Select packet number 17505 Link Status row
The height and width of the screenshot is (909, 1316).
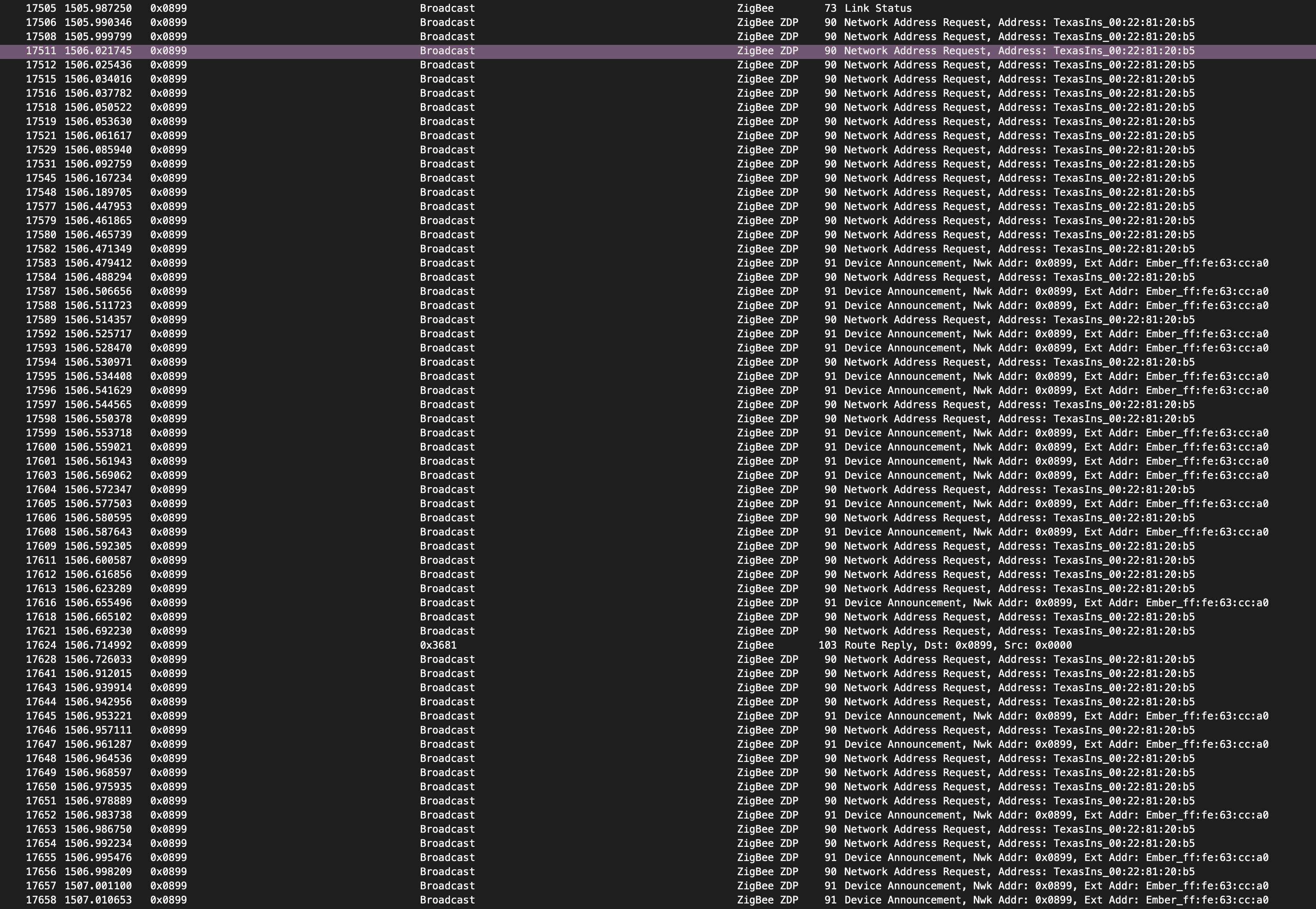point(877,9)
